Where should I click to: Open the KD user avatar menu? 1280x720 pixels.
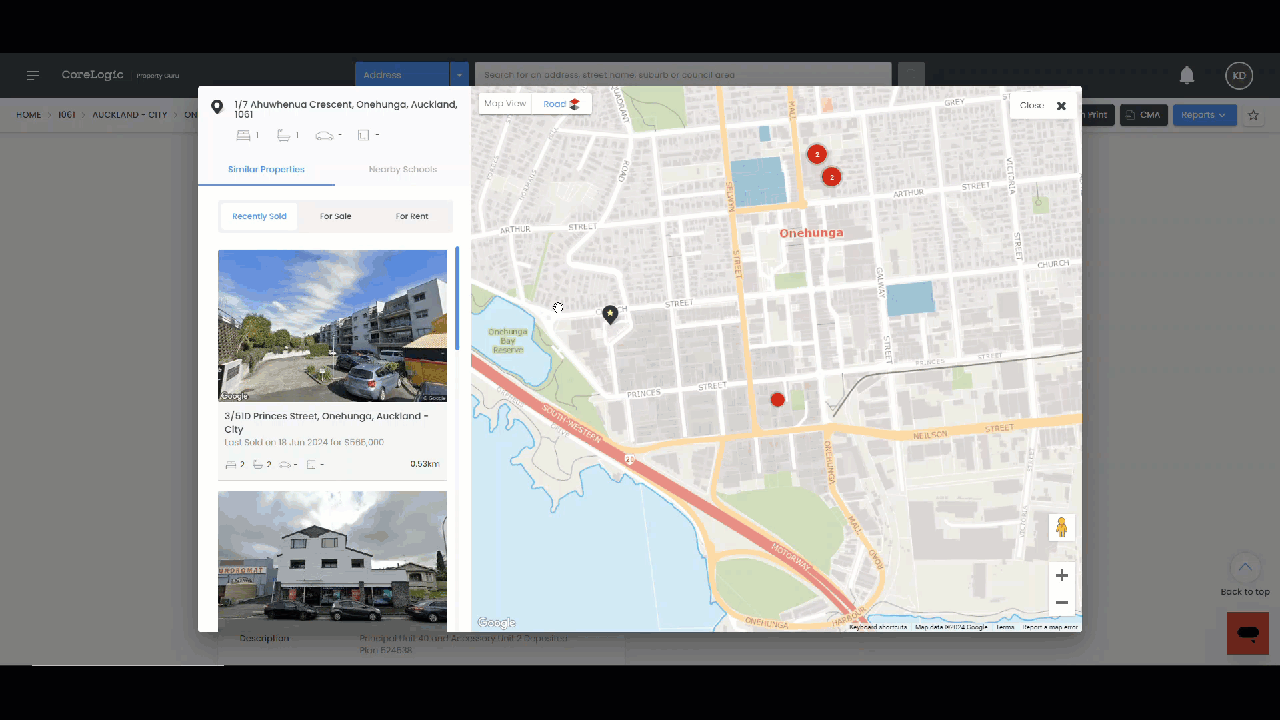pos(1239,75)
